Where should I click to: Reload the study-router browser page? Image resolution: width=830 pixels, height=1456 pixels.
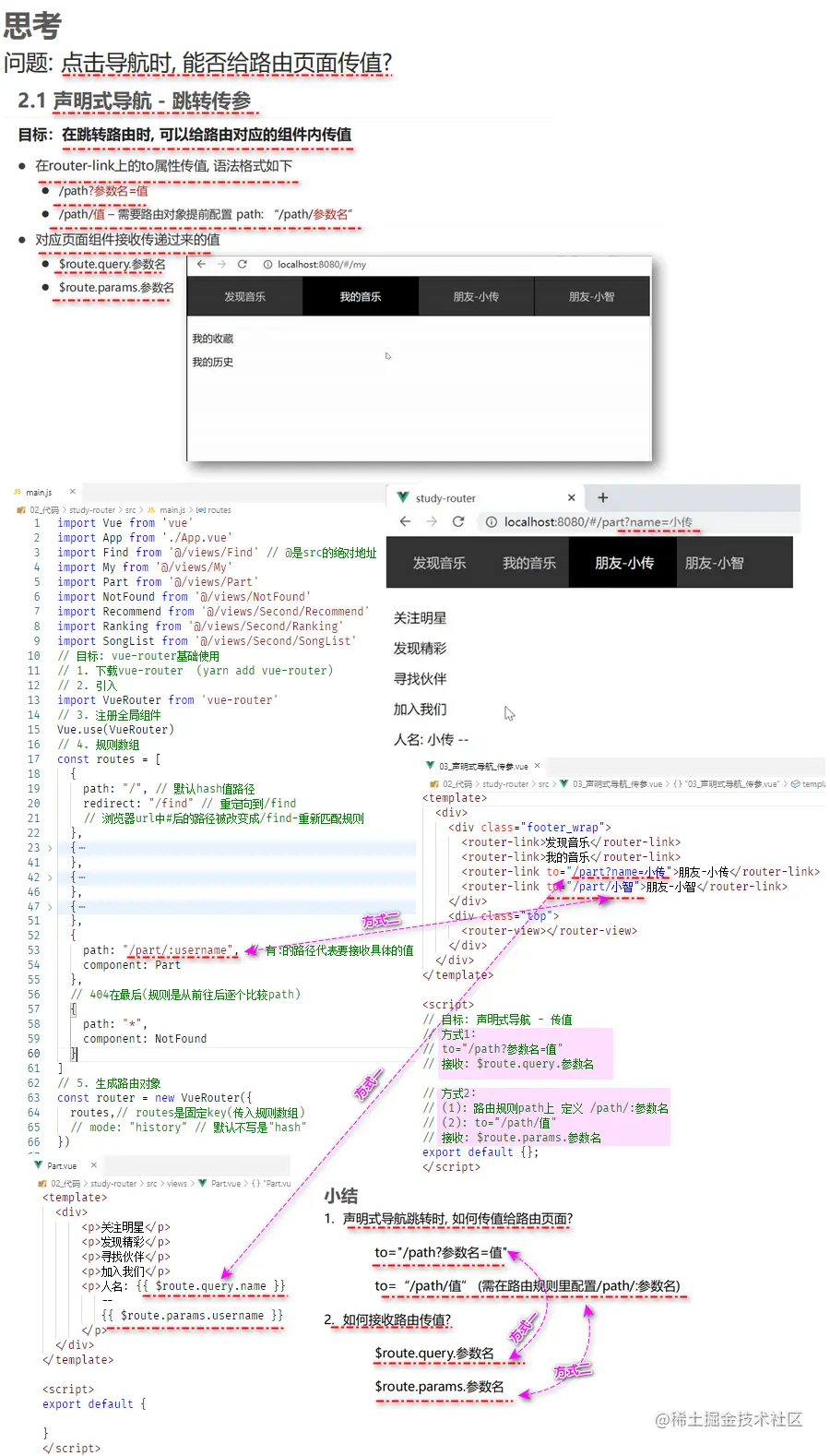(x=458, y=521)
